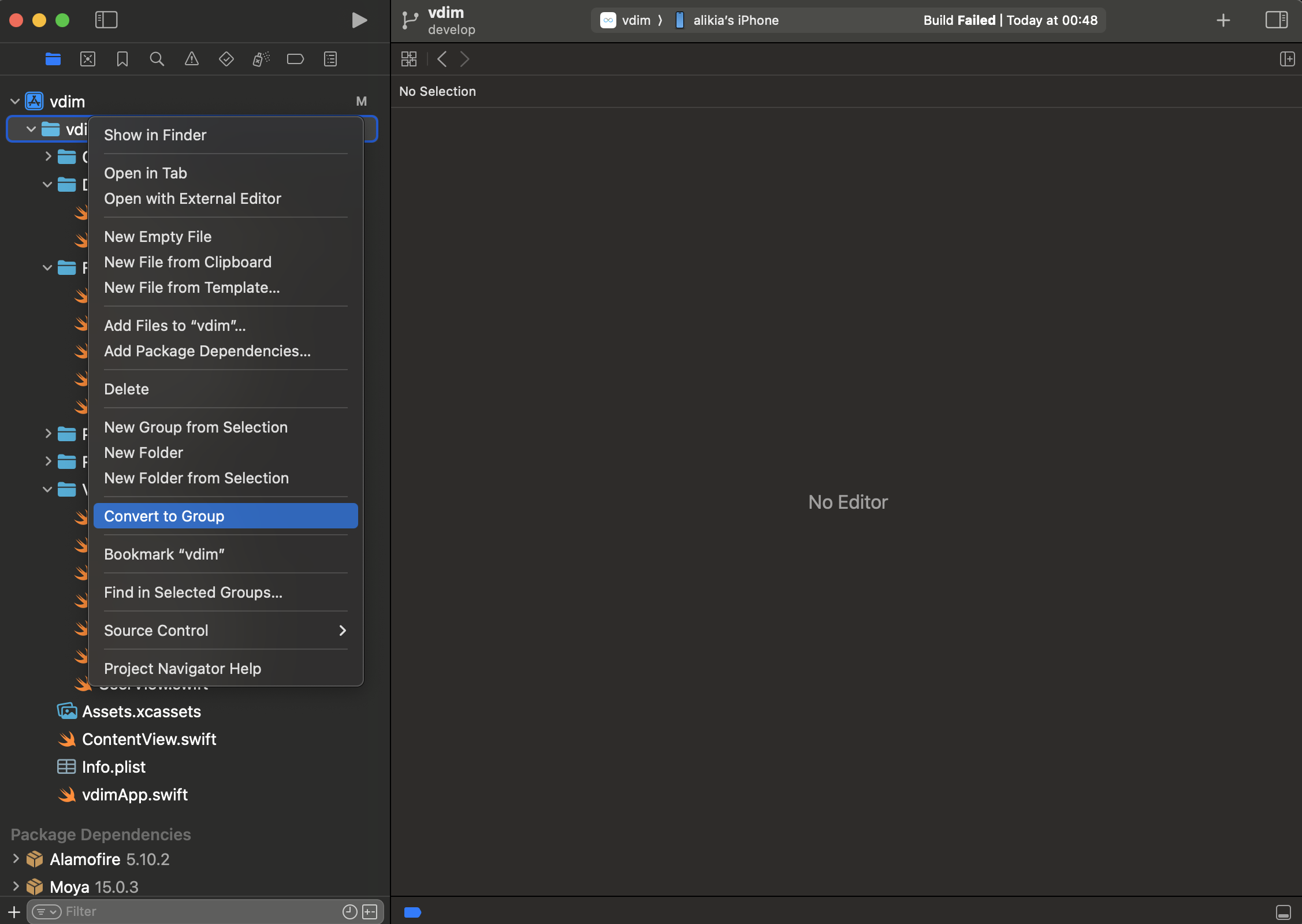The height and width of the screenshot is (924, 1302).
Task: Show only source-controlled files filter
Action: [x=370, y=912]
